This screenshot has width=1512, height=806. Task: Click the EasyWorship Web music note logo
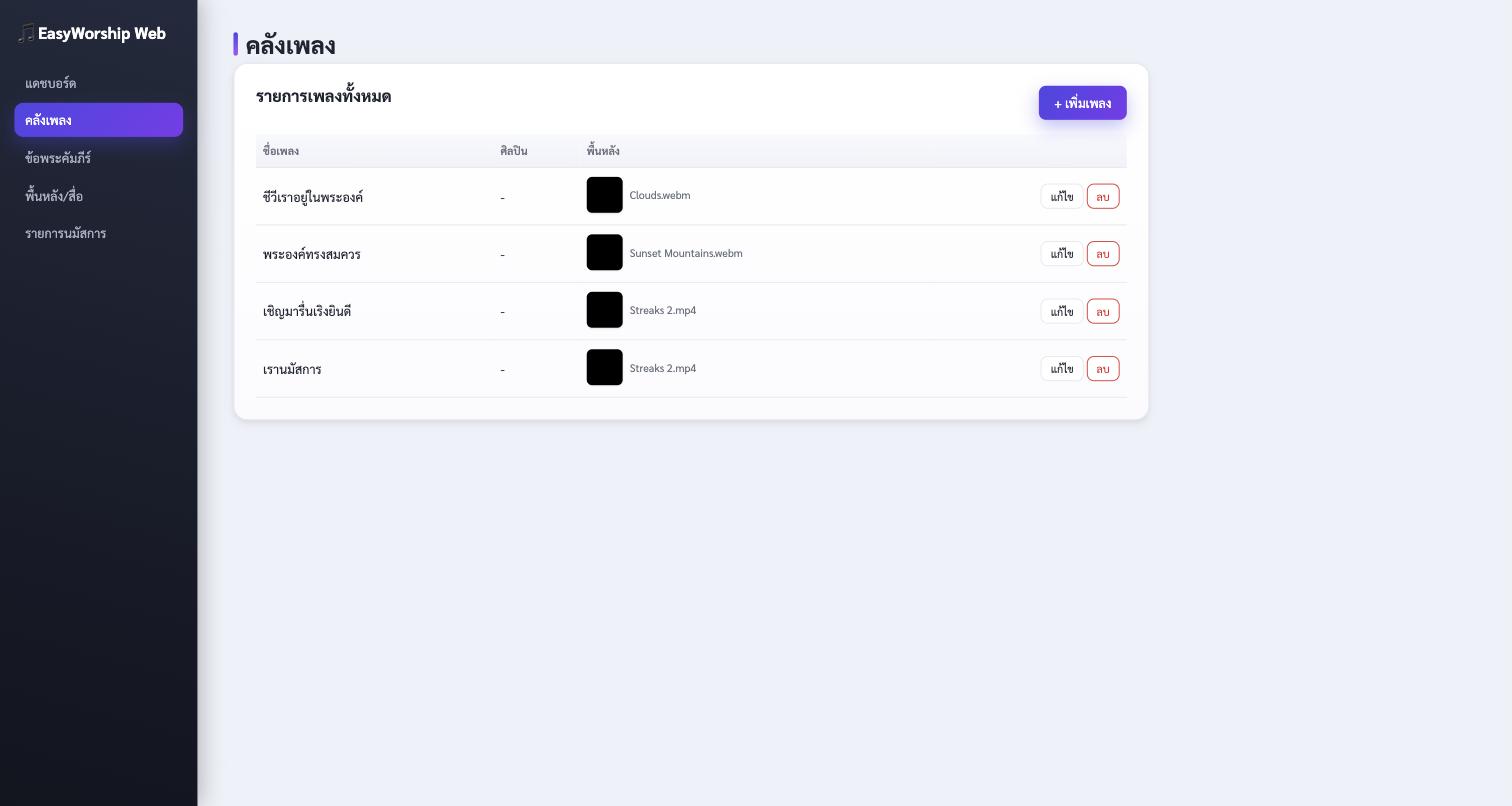click(x=26, y=34)
